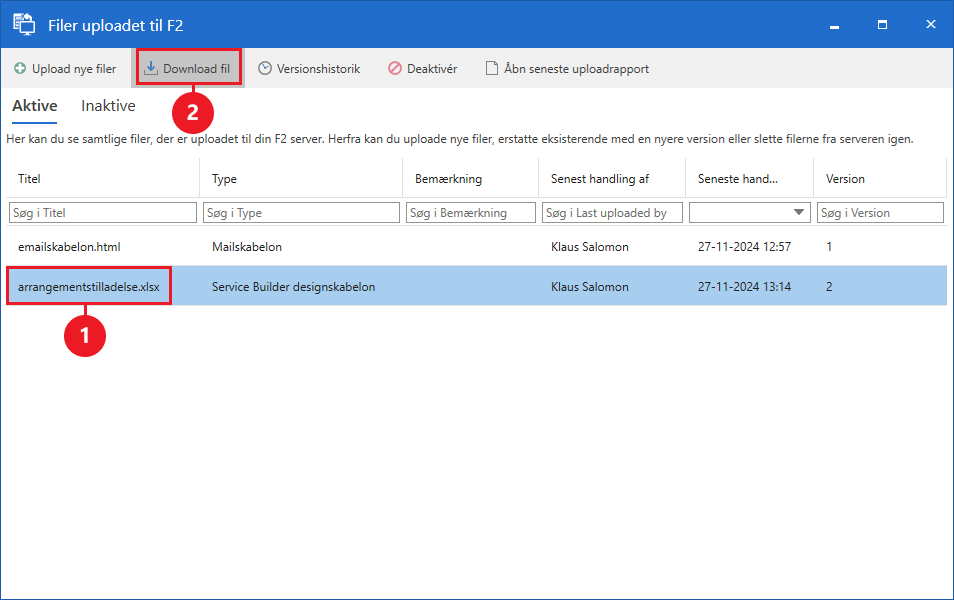Sort by the Version column header
This screenshot has height=600, width=954.
tap(845, 179)
